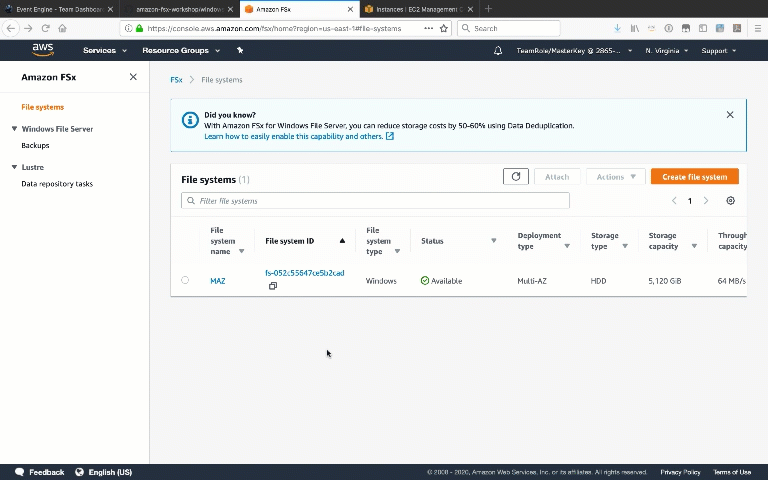Close the Amazon FSx side panel
This screenshot has width=768, height=480.
tap(133, 77)
